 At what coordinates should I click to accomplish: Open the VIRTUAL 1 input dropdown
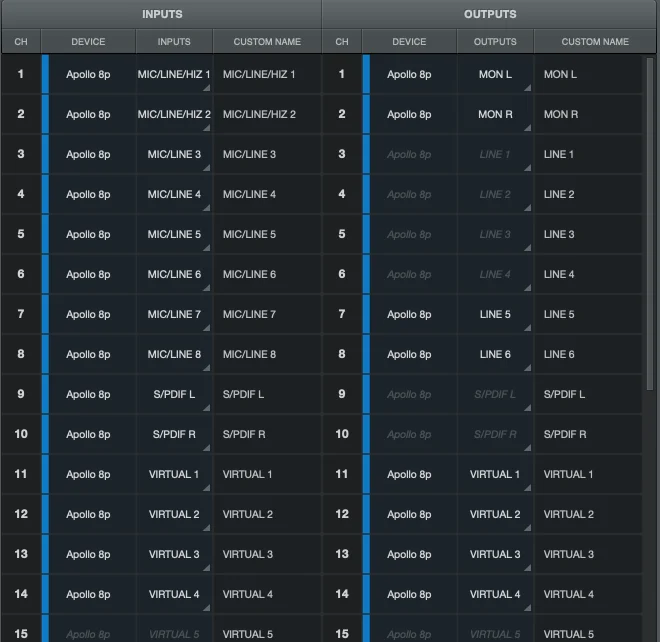174,474
